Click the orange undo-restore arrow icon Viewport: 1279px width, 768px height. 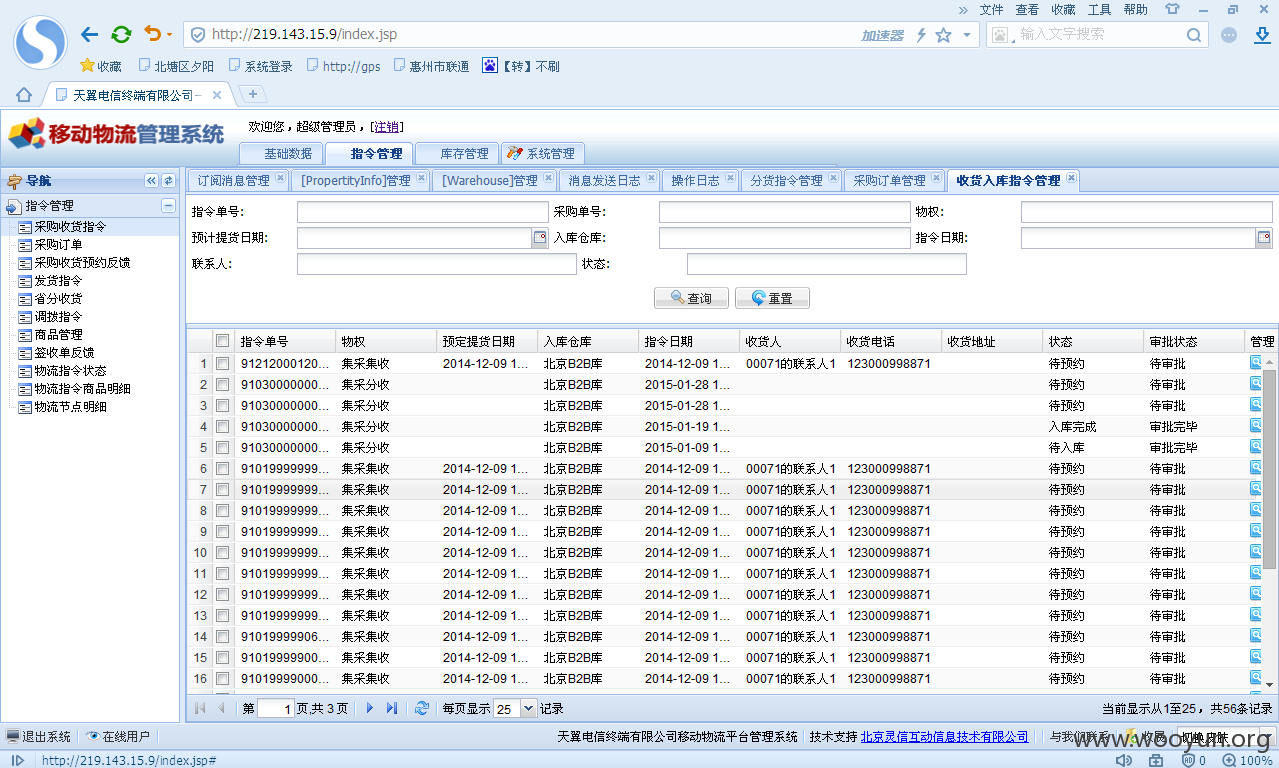[151, 34]
